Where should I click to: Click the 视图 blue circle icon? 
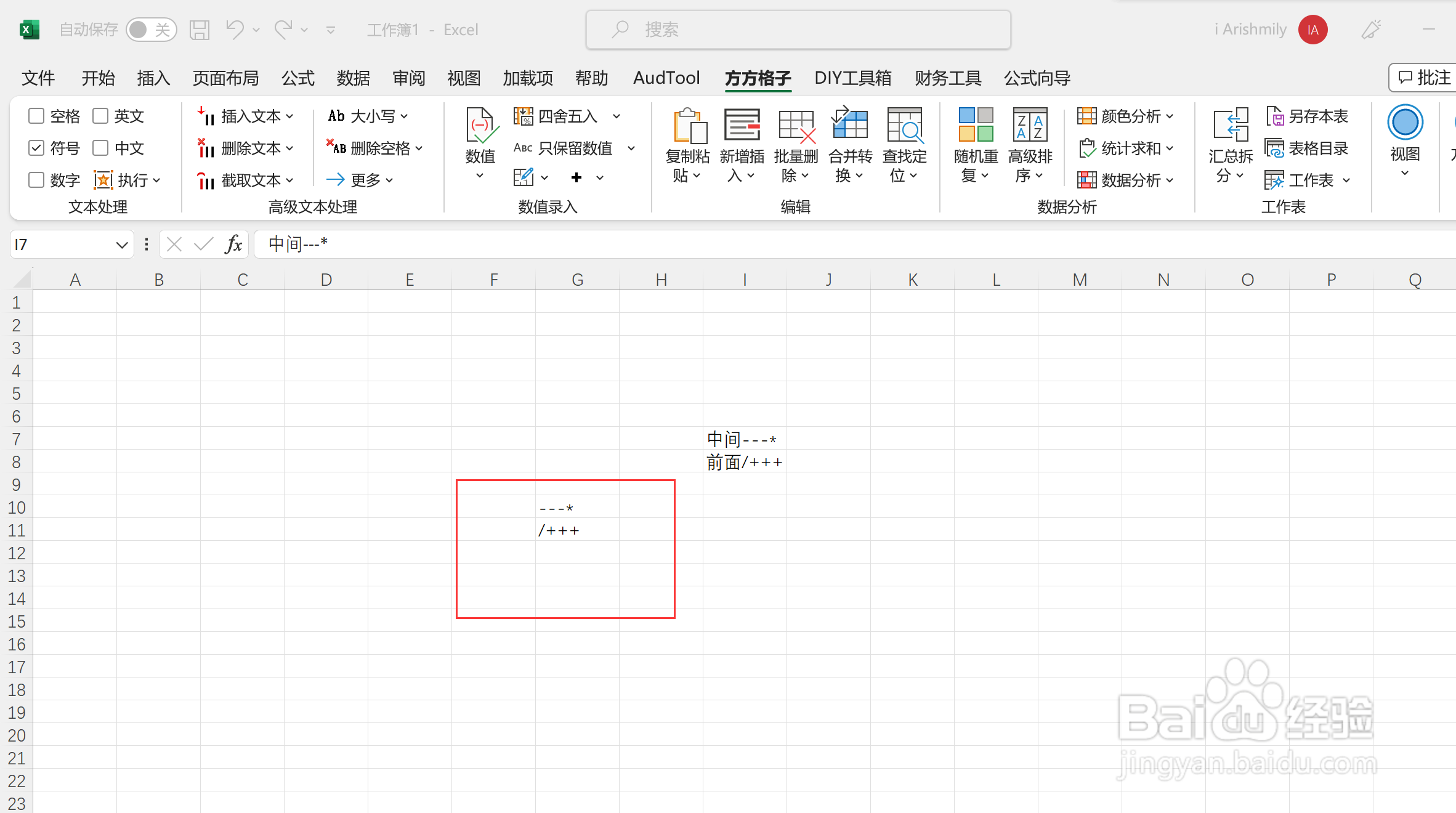[x=1405, y=122]
